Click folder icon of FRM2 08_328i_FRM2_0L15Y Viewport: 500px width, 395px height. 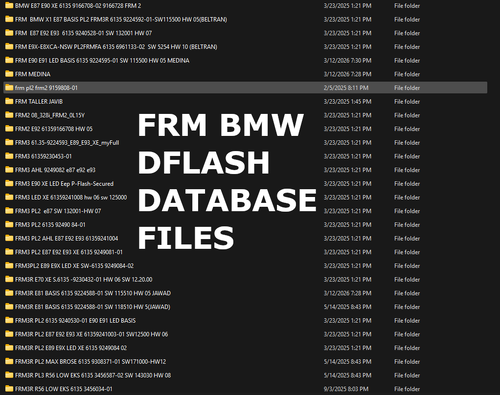[9, 115]
